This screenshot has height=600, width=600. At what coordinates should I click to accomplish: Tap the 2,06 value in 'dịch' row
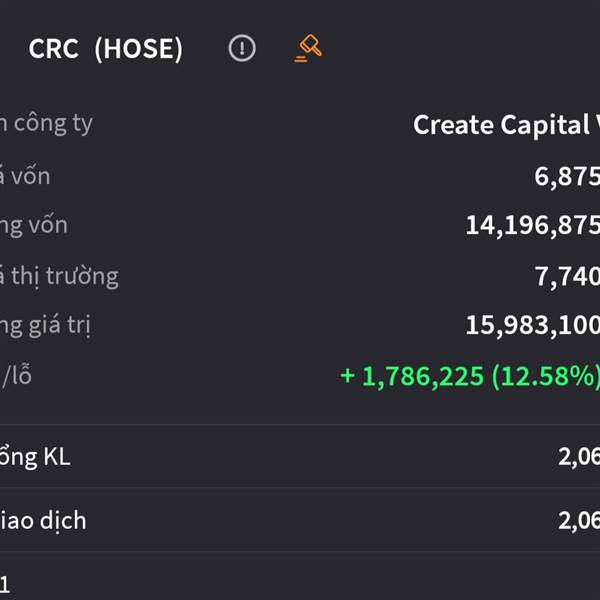coord(579,521)
